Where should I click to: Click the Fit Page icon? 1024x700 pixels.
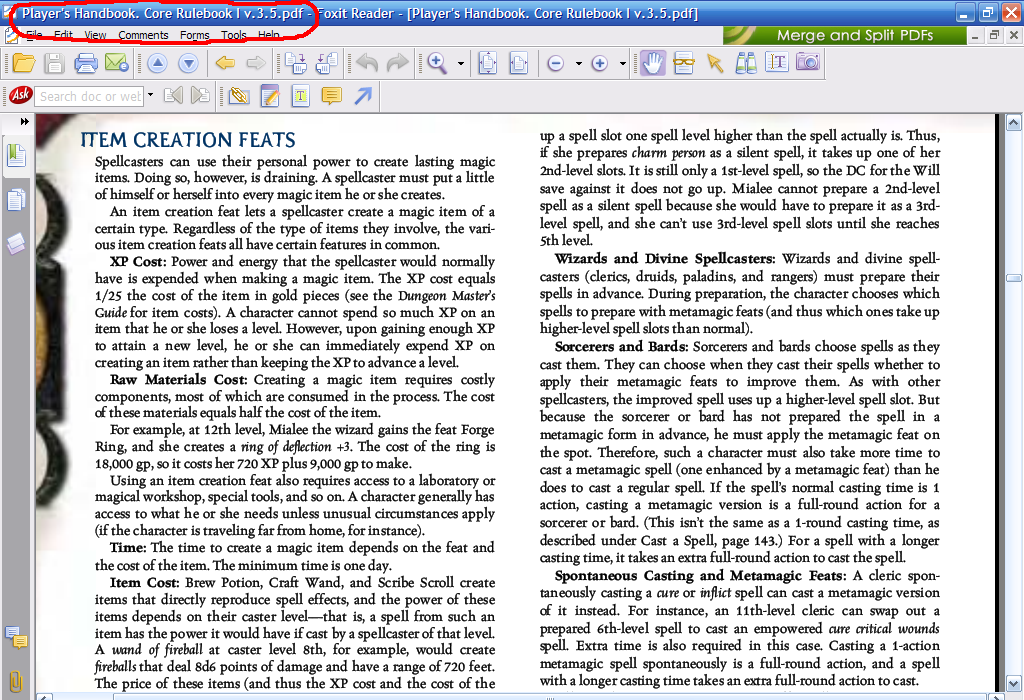488,63
